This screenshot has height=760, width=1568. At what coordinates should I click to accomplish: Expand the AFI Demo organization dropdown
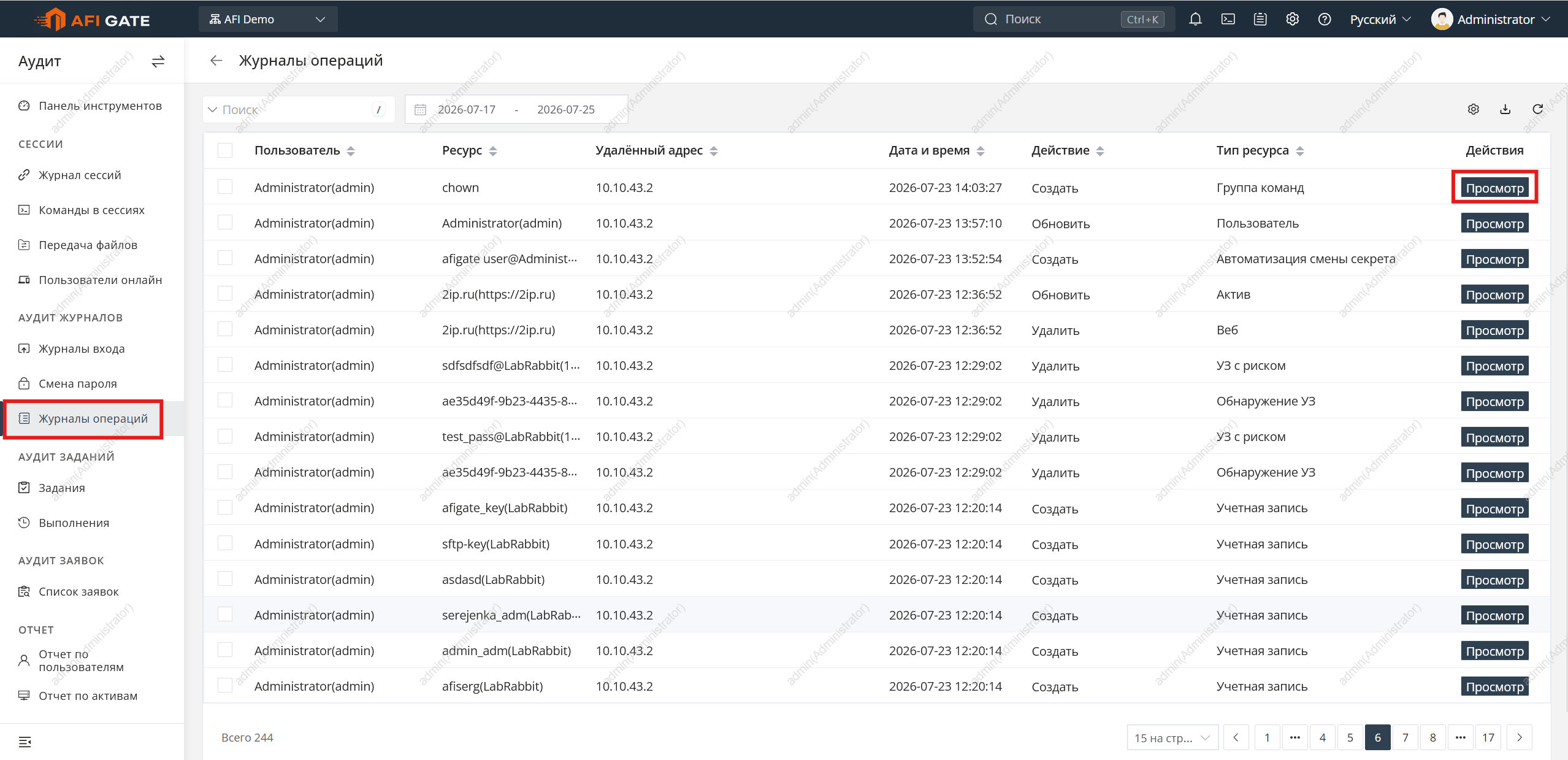268,19
